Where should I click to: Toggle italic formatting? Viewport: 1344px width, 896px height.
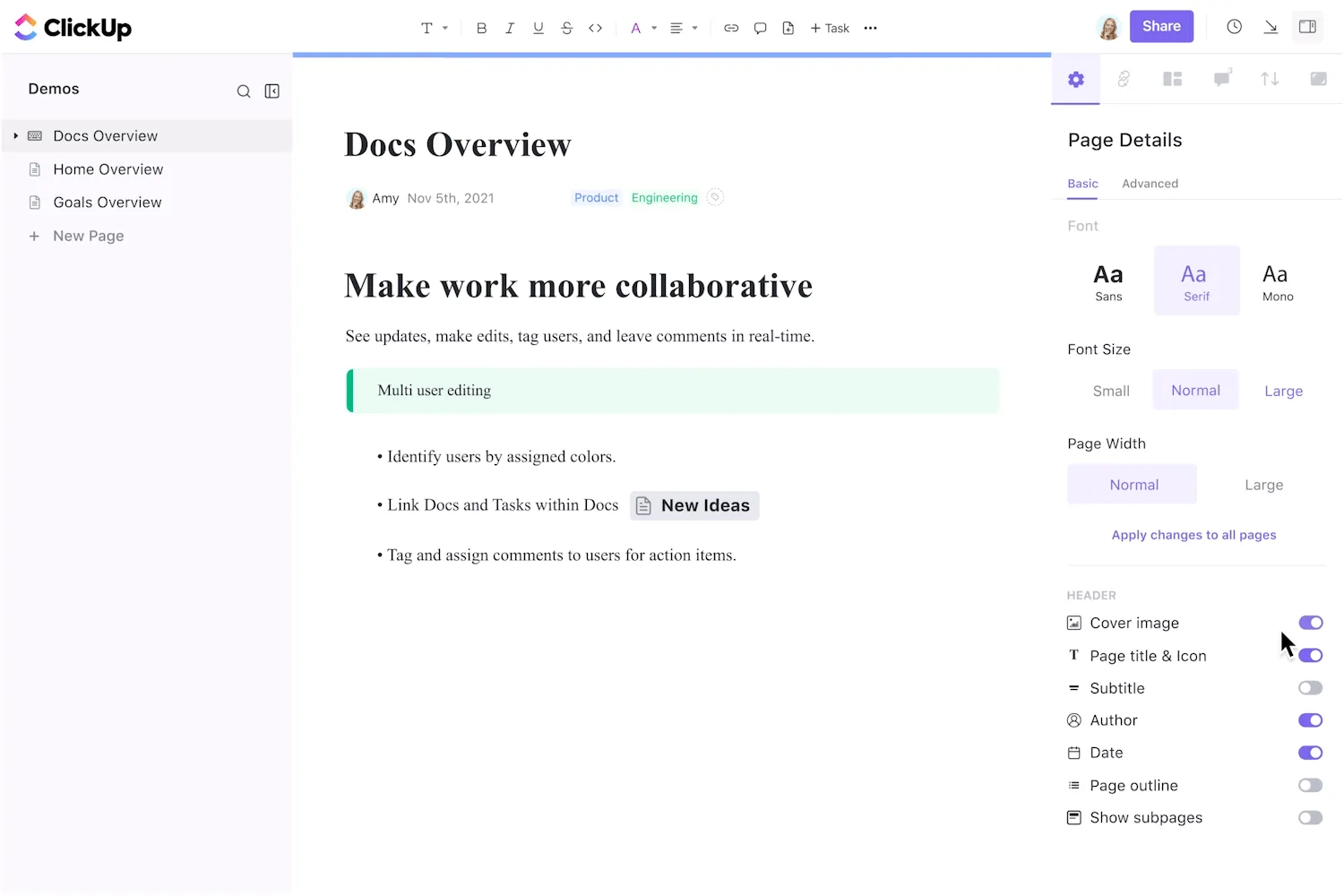(x=510, y=28)
